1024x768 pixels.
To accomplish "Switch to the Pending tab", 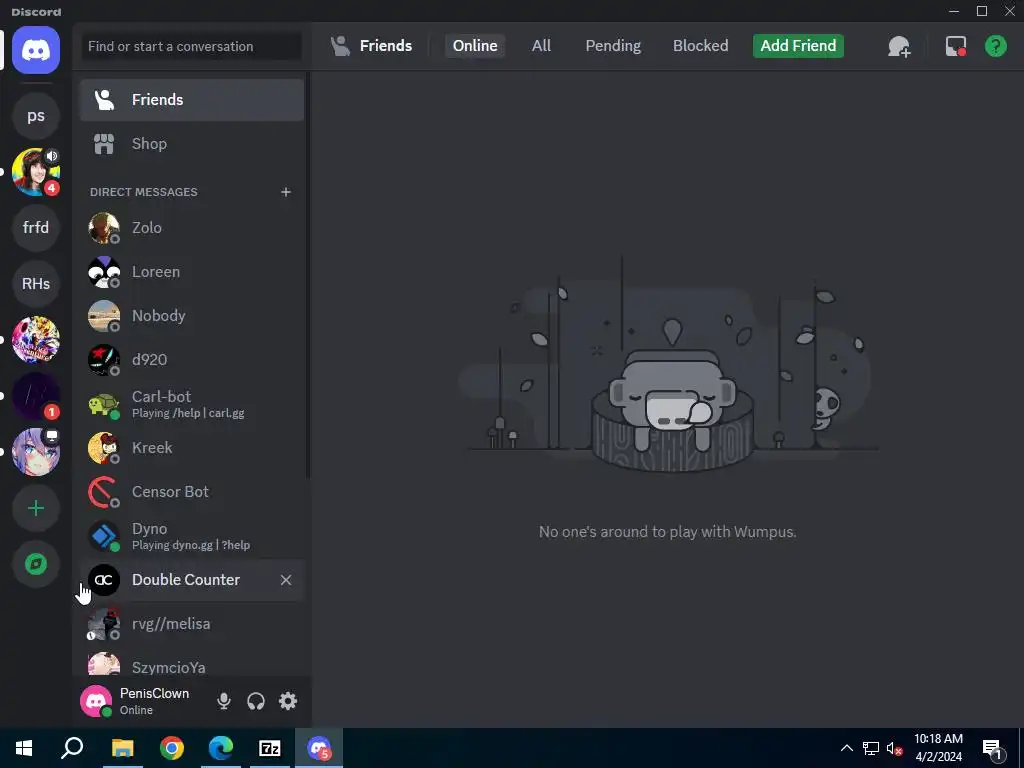I will point(613,46).
